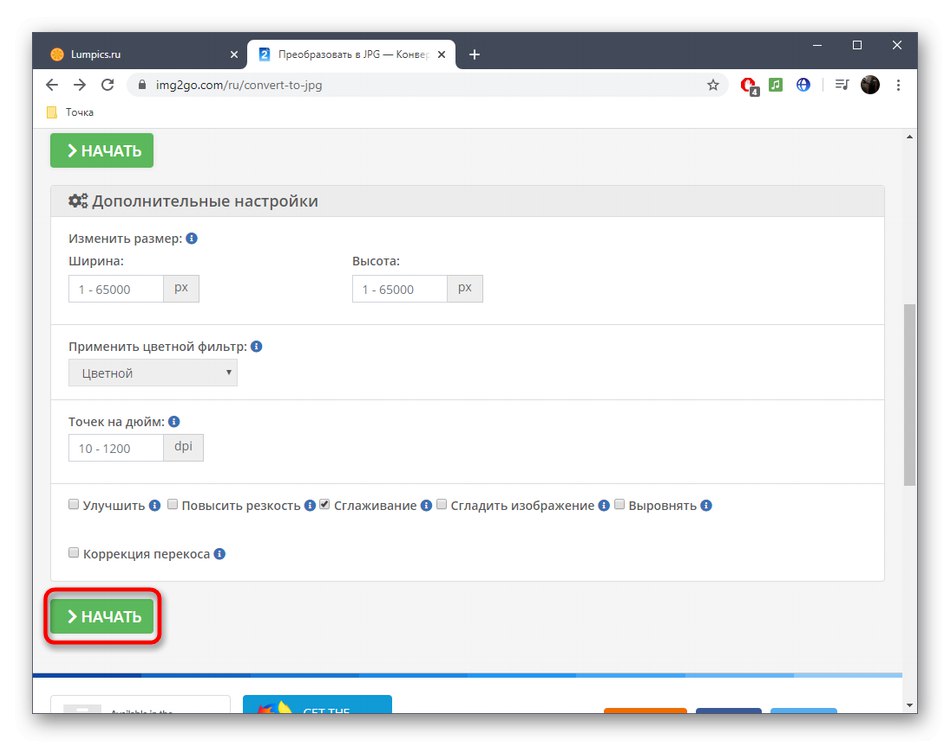Viewport: 950px width, 746px height.
Task: Open the red extension icon with badge 4
Action: click(x=749, y=85)
